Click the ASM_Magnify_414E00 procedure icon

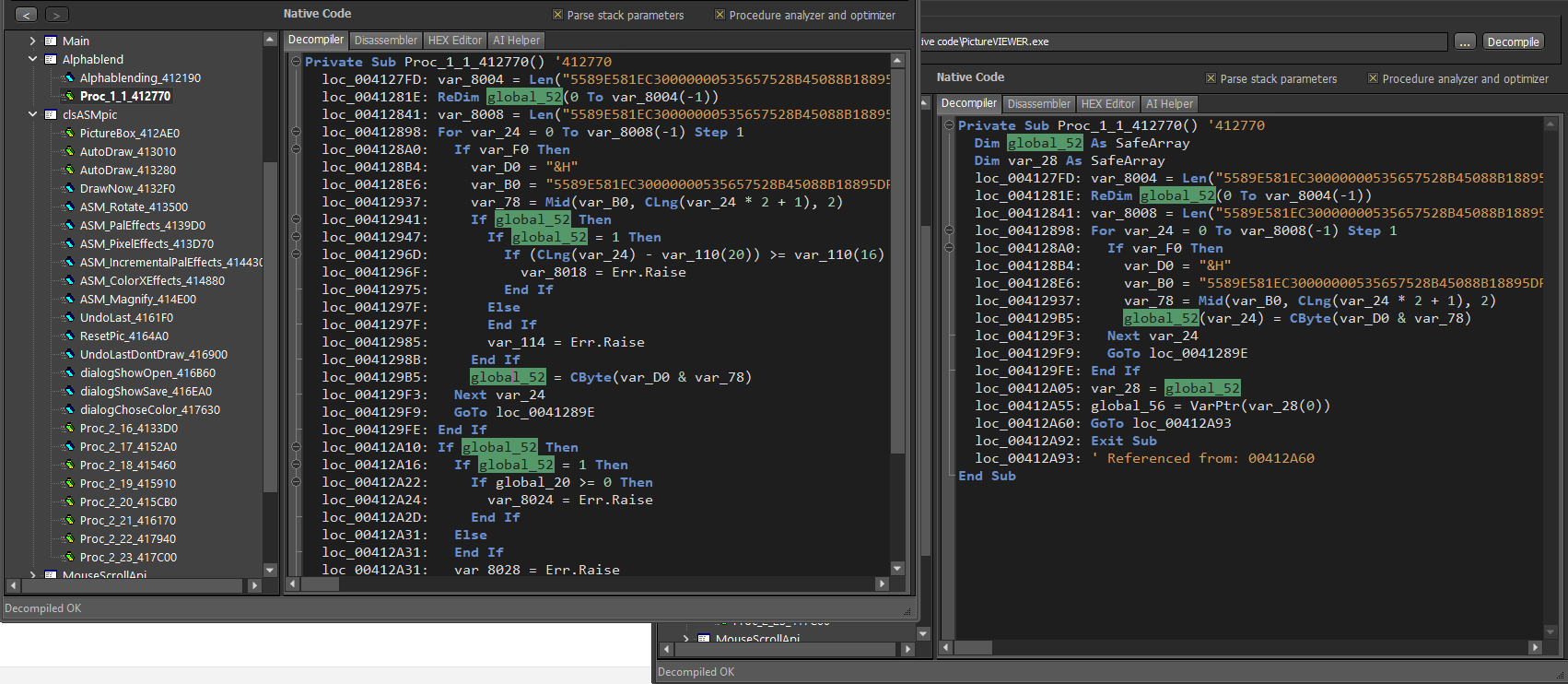(68, 299)
